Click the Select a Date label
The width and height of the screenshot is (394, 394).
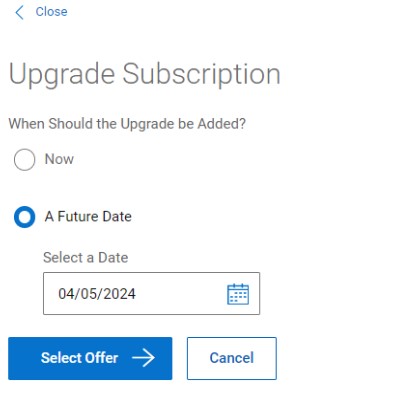[x=86, y=258]
